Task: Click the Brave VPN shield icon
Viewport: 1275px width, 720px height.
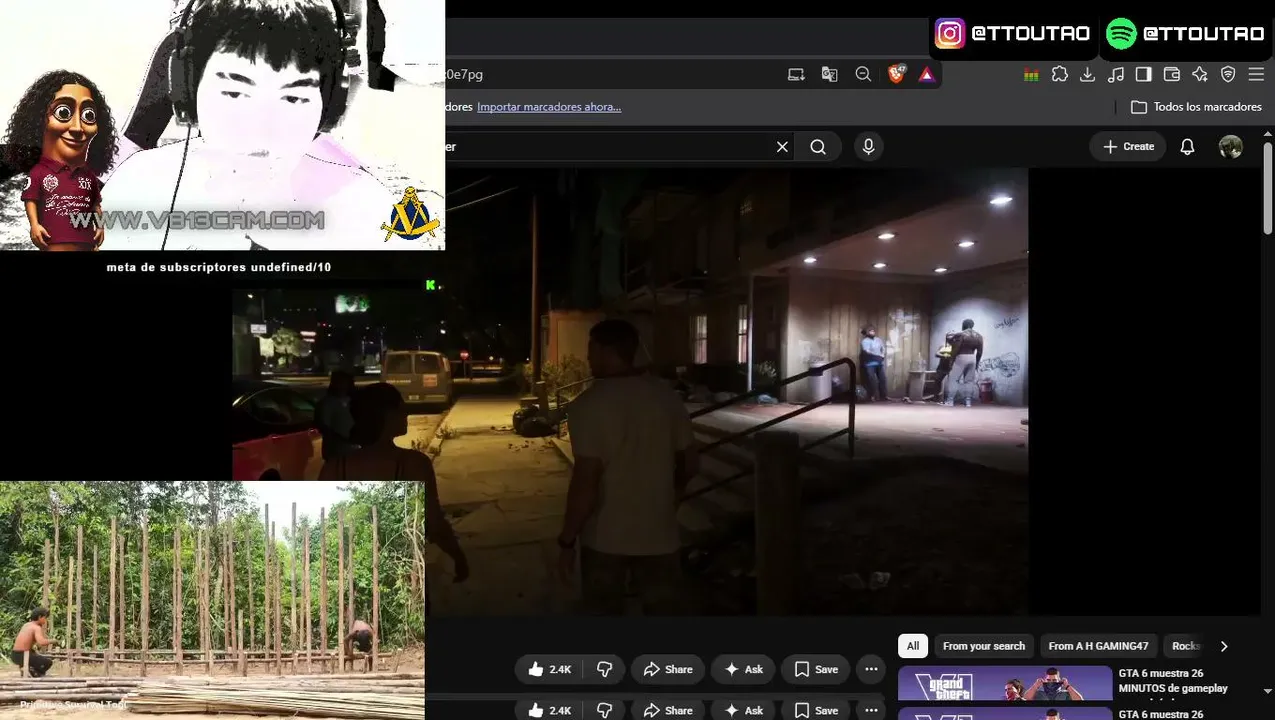Action: point(1228,74)
